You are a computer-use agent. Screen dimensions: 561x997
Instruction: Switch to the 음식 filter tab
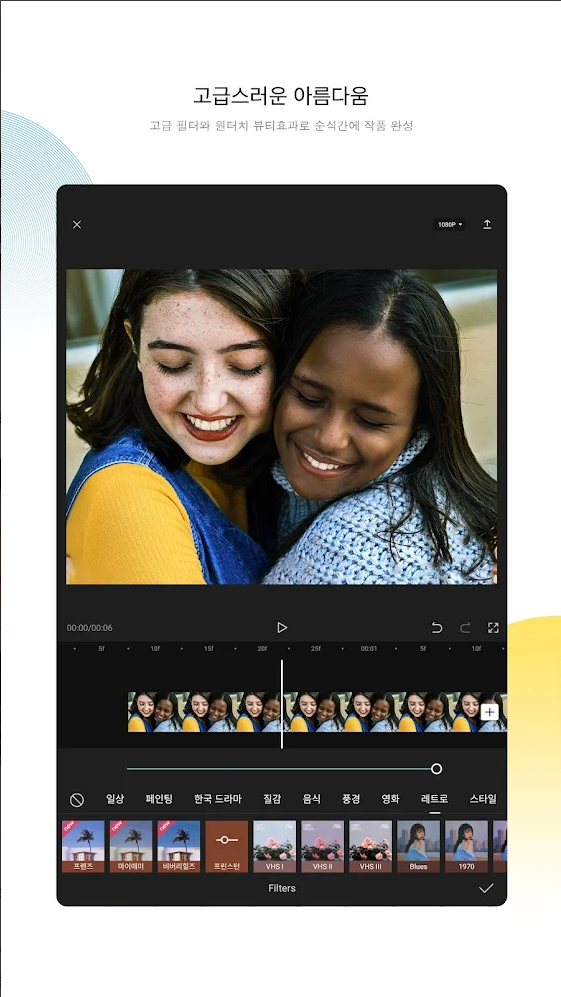(x=312, y=799)
